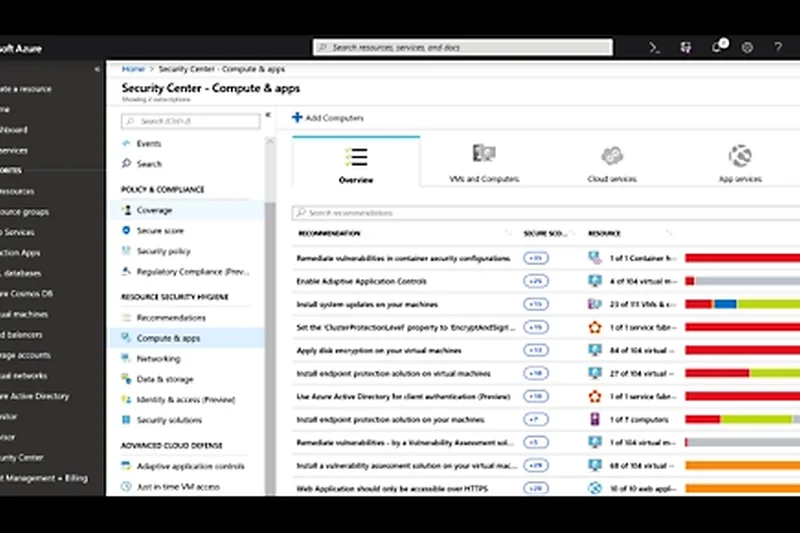Viewport: 800px width, 533px height.
Task: Open the notifications bell
Action: pyautogui.click(x=717, y=47)
